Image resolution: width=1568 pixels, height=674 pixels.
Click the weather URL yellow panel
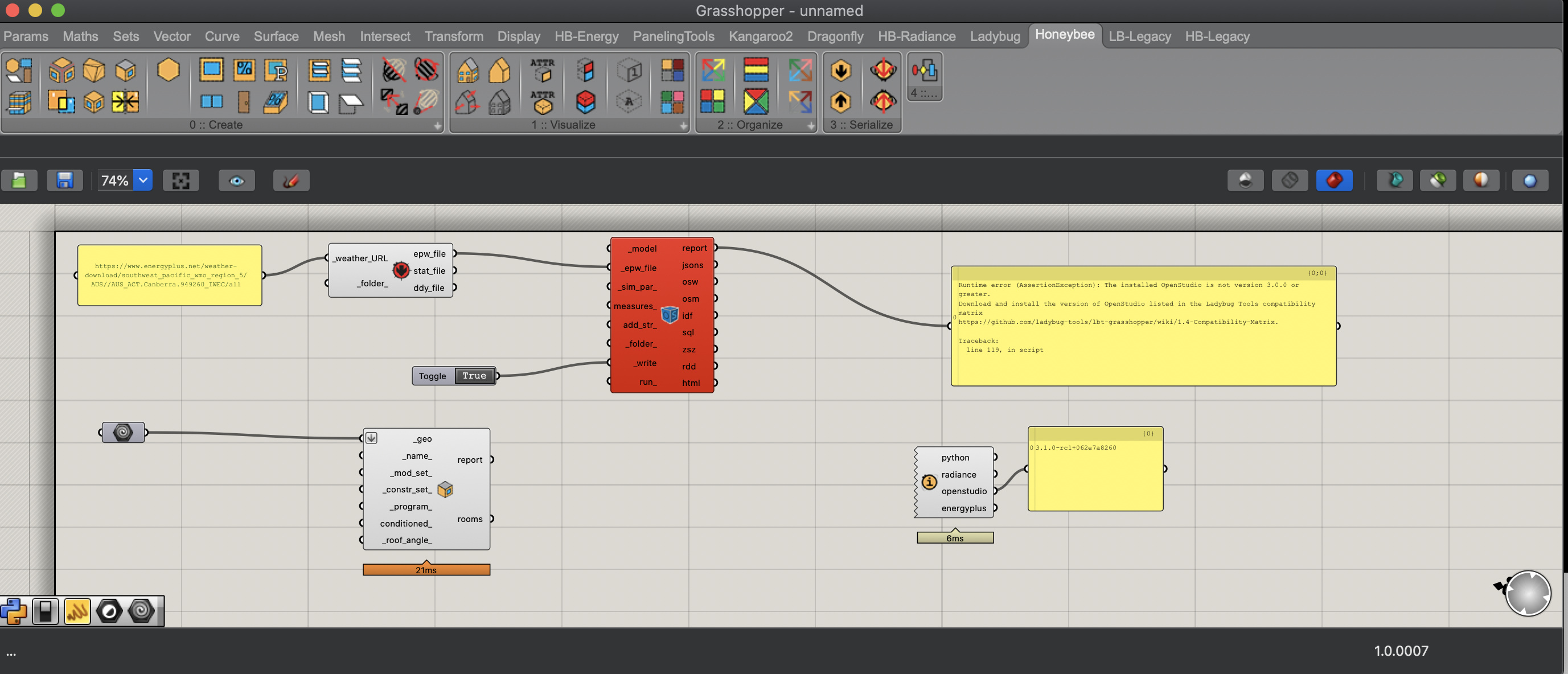click(x=169, y=275)
